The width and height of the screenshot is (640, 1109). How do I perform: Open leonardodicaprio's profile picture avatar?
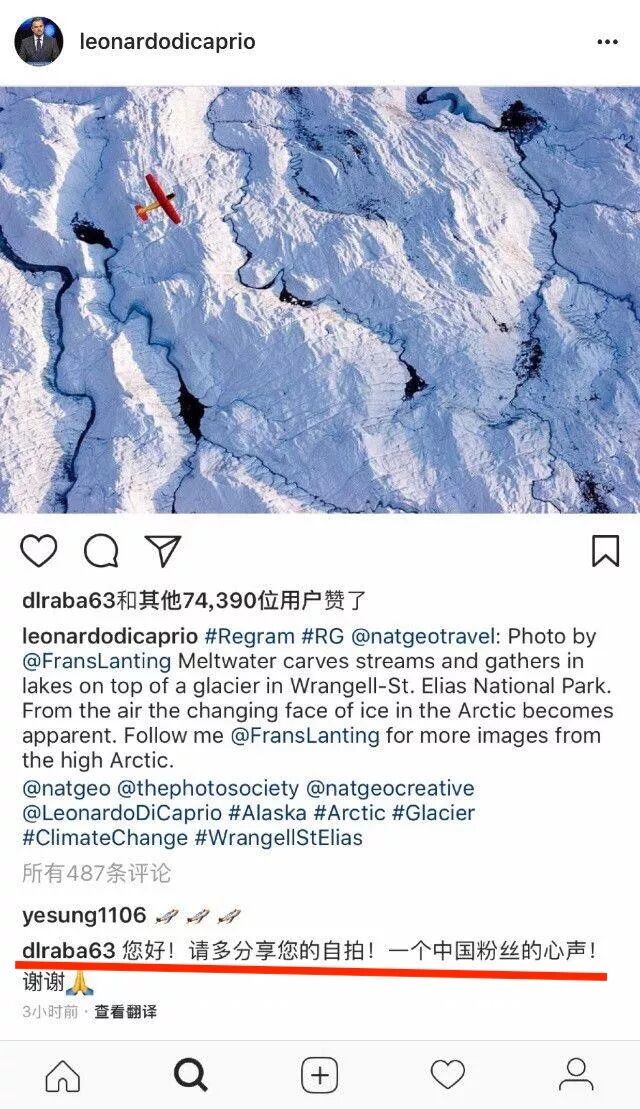click(x=39, y=41)
